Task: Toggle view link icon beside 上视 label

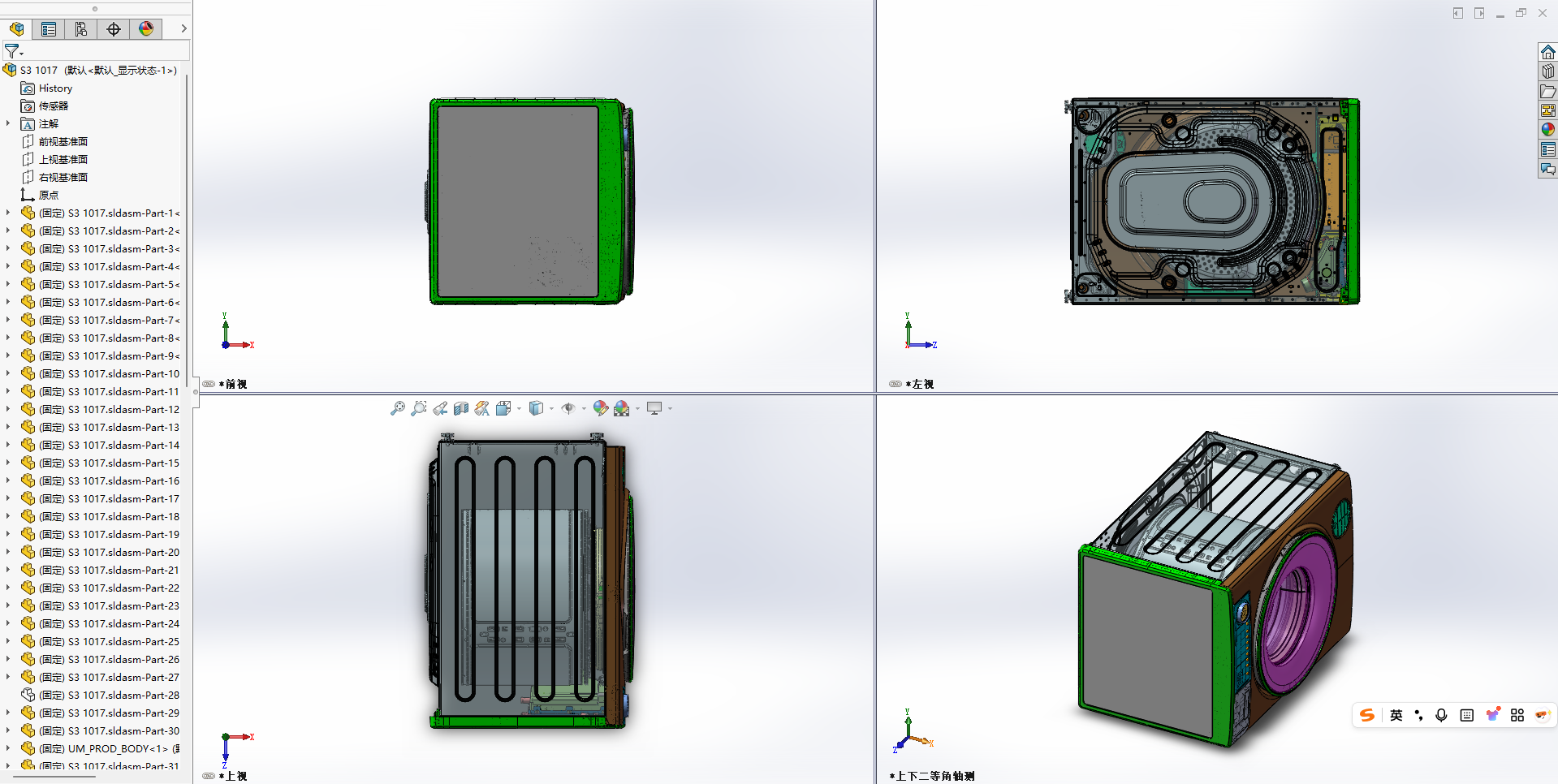Action: [x=209, y=776]
